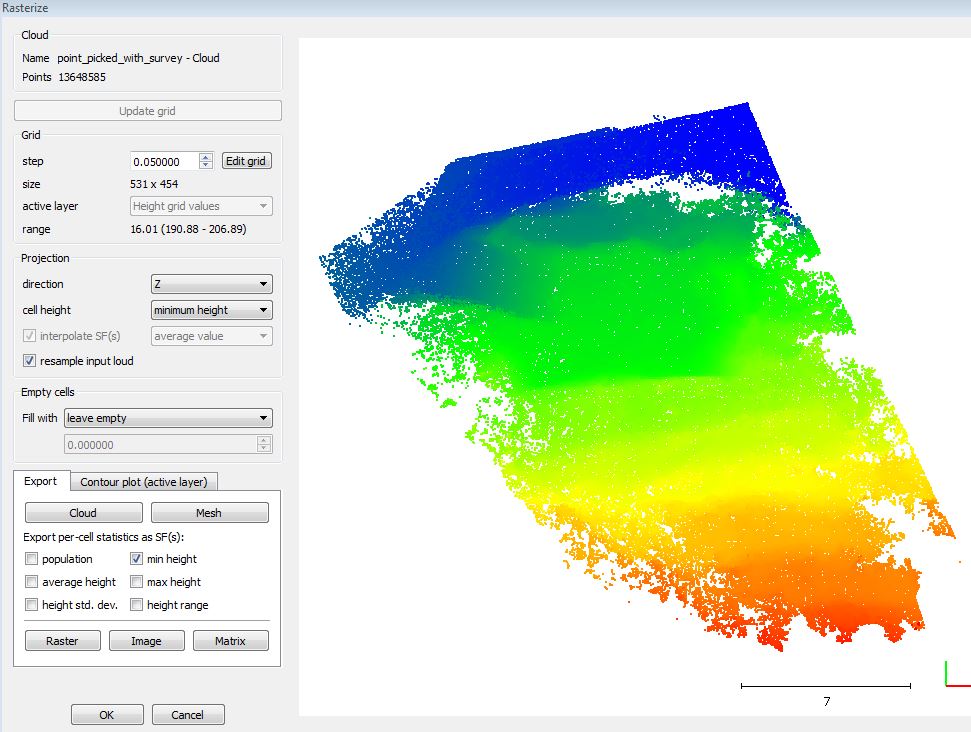Toggle the resample input cloud checkbox
Image resolution: width=971 pixels, height=732 pixels.
30,361
